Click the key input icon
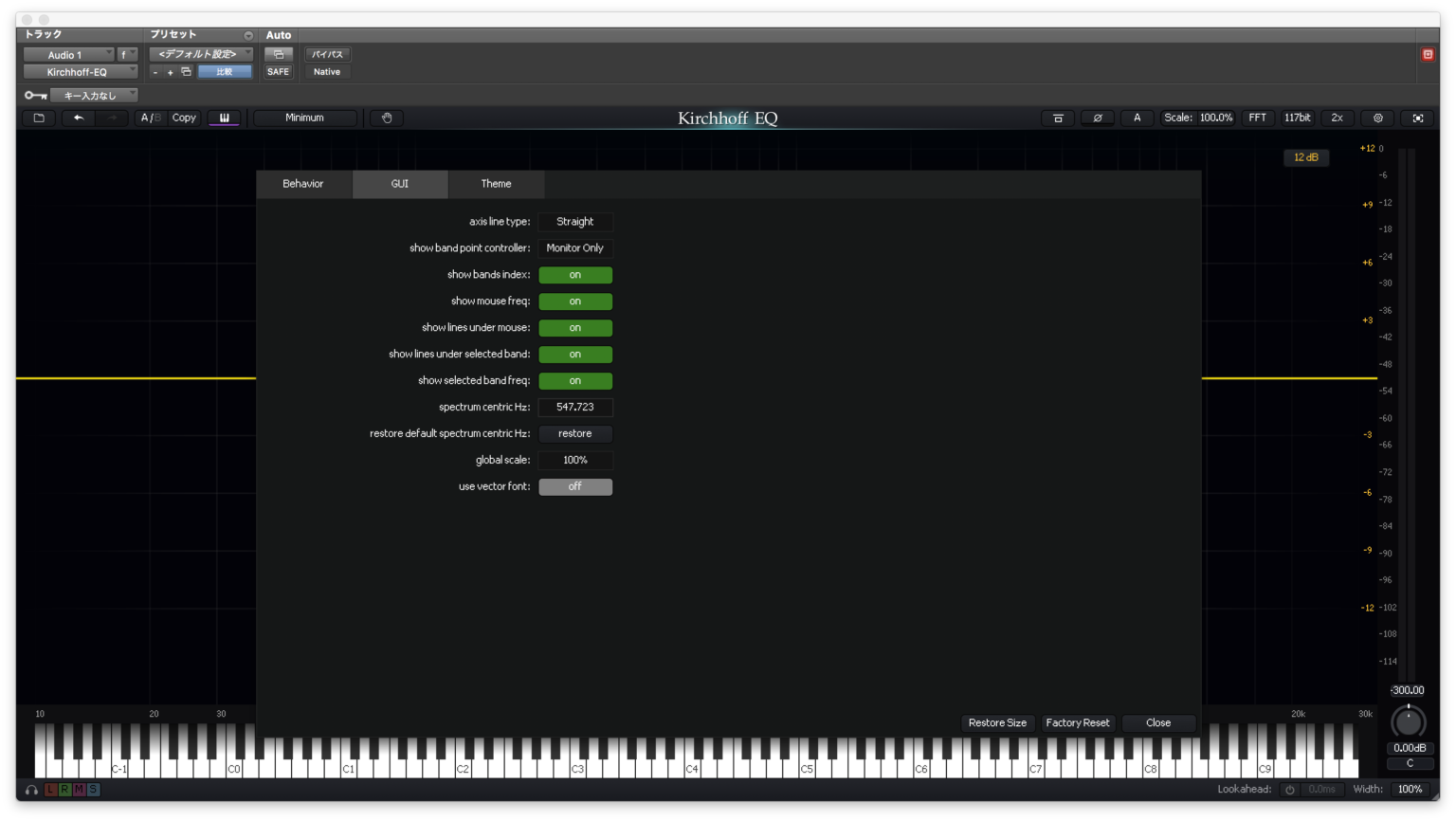 coord(36,95)
